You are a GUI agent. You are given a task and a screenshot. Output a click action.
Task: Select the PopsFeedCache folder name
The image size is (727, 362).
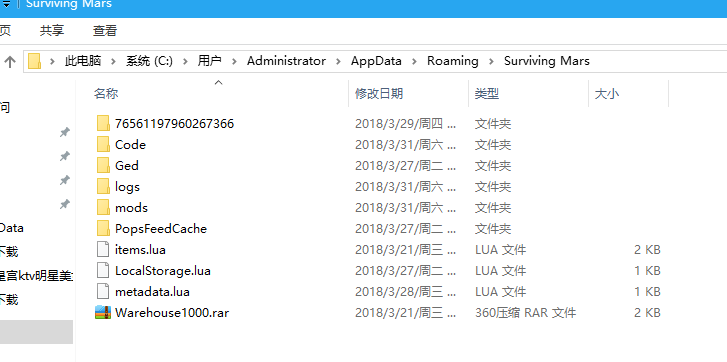point(160,229)
